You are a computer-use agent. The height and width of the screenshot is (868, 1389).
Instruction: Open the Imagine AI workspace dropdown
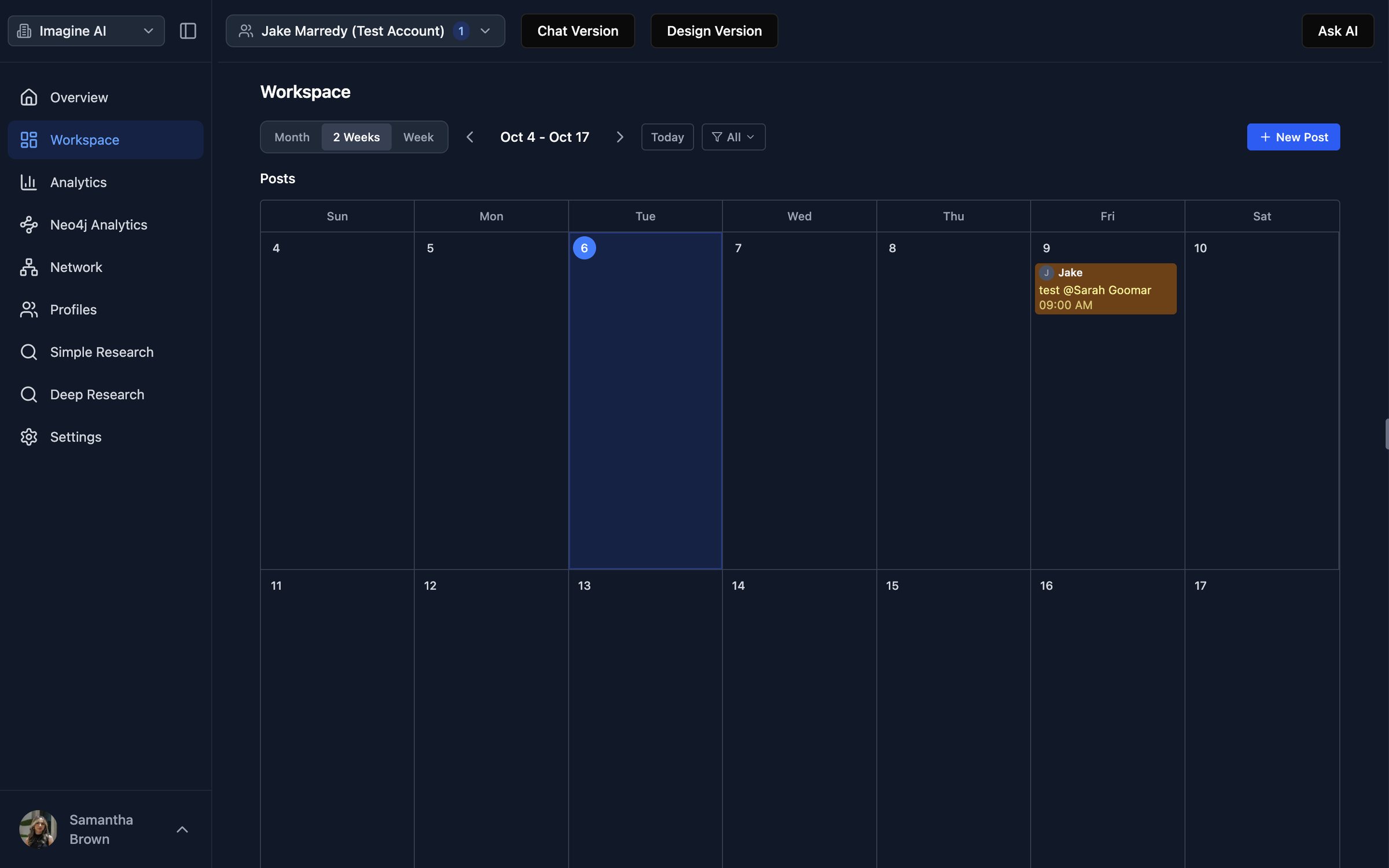86,31
